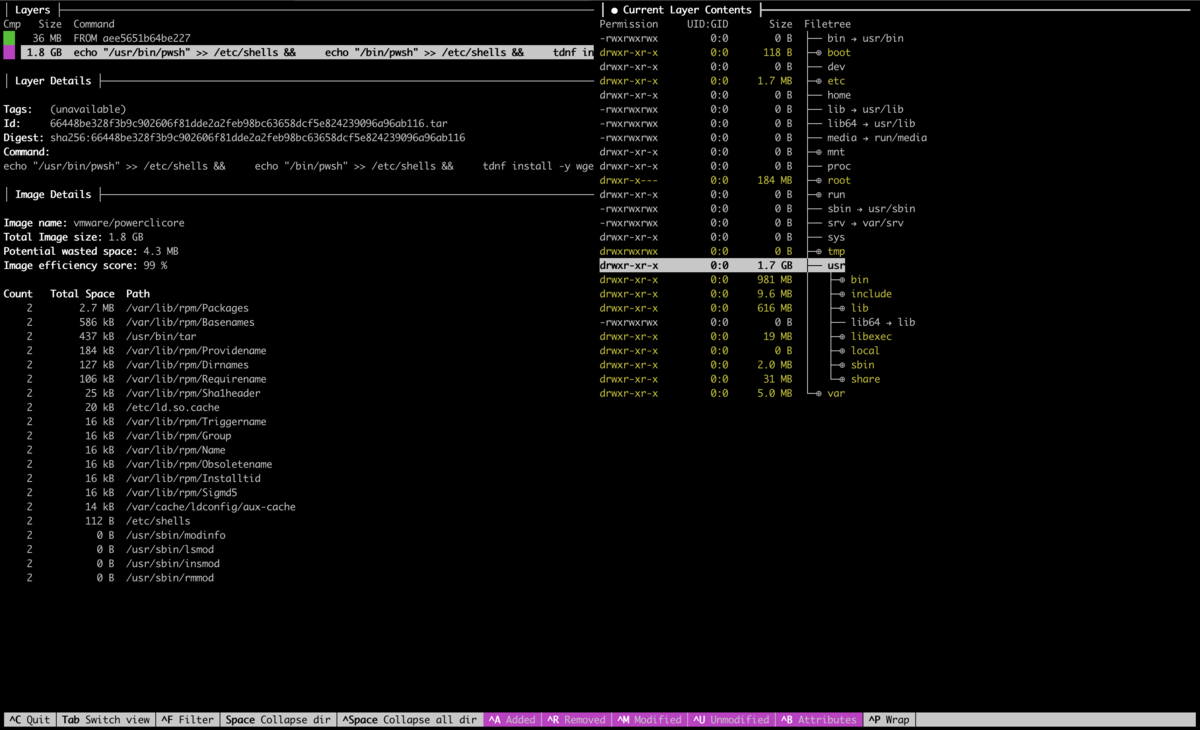Viewport: 1200px width, 730px height.
Task: Select the bin → usr/bin symlink entry
Action: [865, 38]
